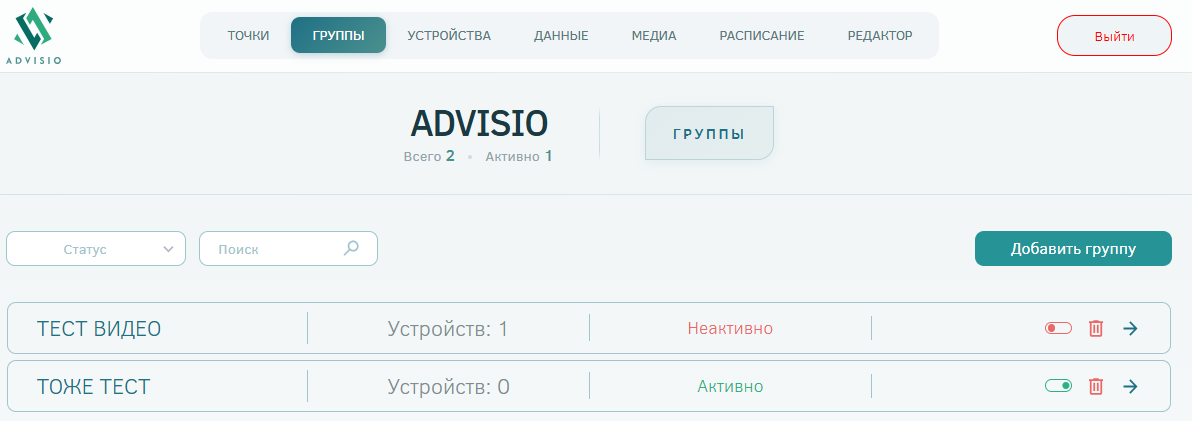Image resolution: width=1192 pixels, height=421 pixels.
Task: Go to the РАСПИСАНИЕ tab
Action: point(762,35)
